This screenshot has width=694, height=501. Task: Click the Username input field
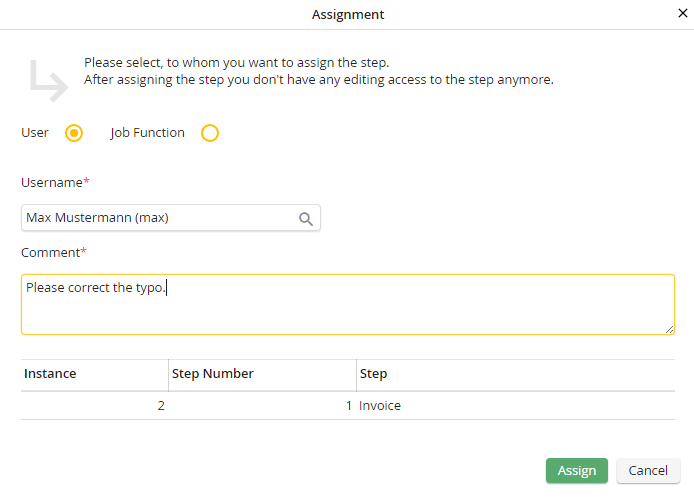171,218
